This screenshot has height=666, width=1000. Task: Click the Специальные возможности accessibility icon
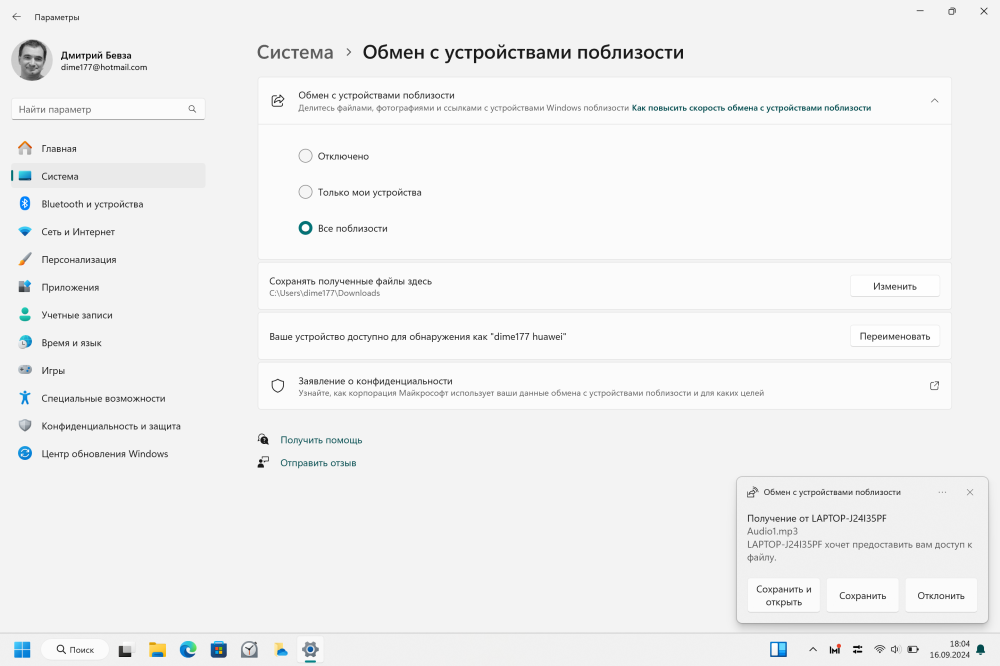tap(25, 398)
